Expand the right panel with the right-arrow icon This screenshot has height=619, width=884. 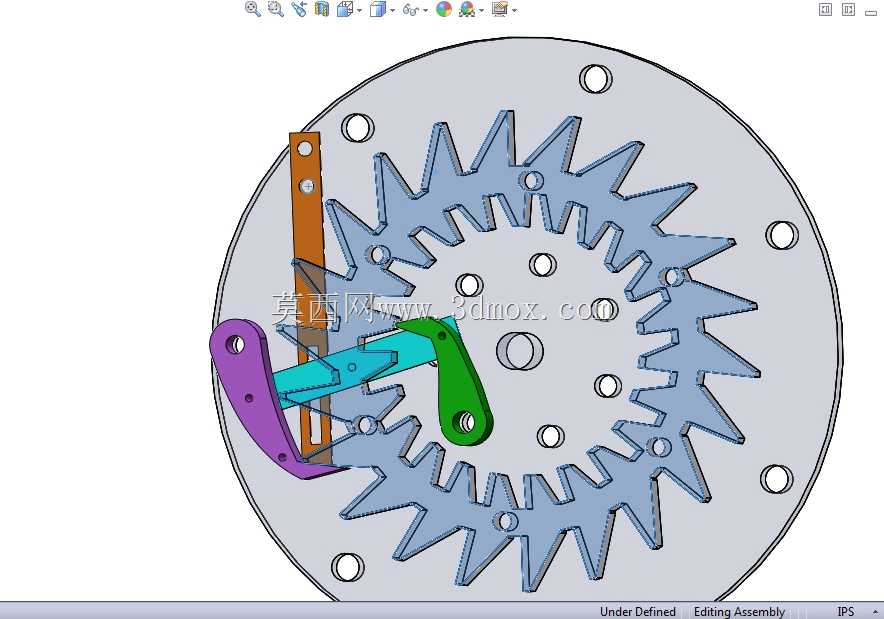(x=848, y=9)
